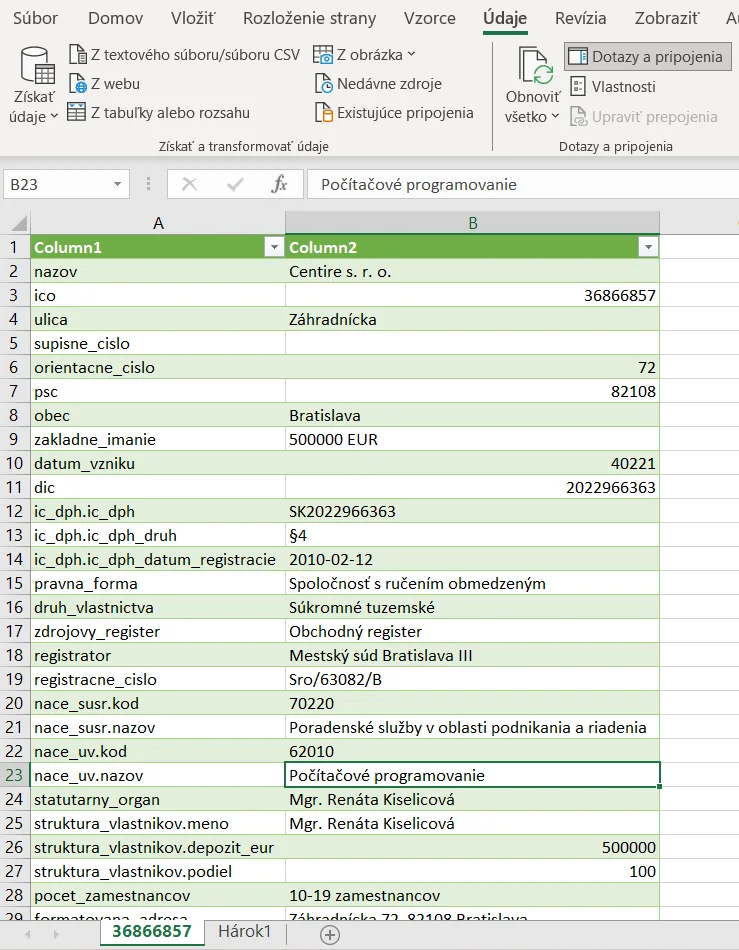Select the struktura_vlastnikov.podiel value 100
This screenshot has height=950, width=739.
coord(472,871)
